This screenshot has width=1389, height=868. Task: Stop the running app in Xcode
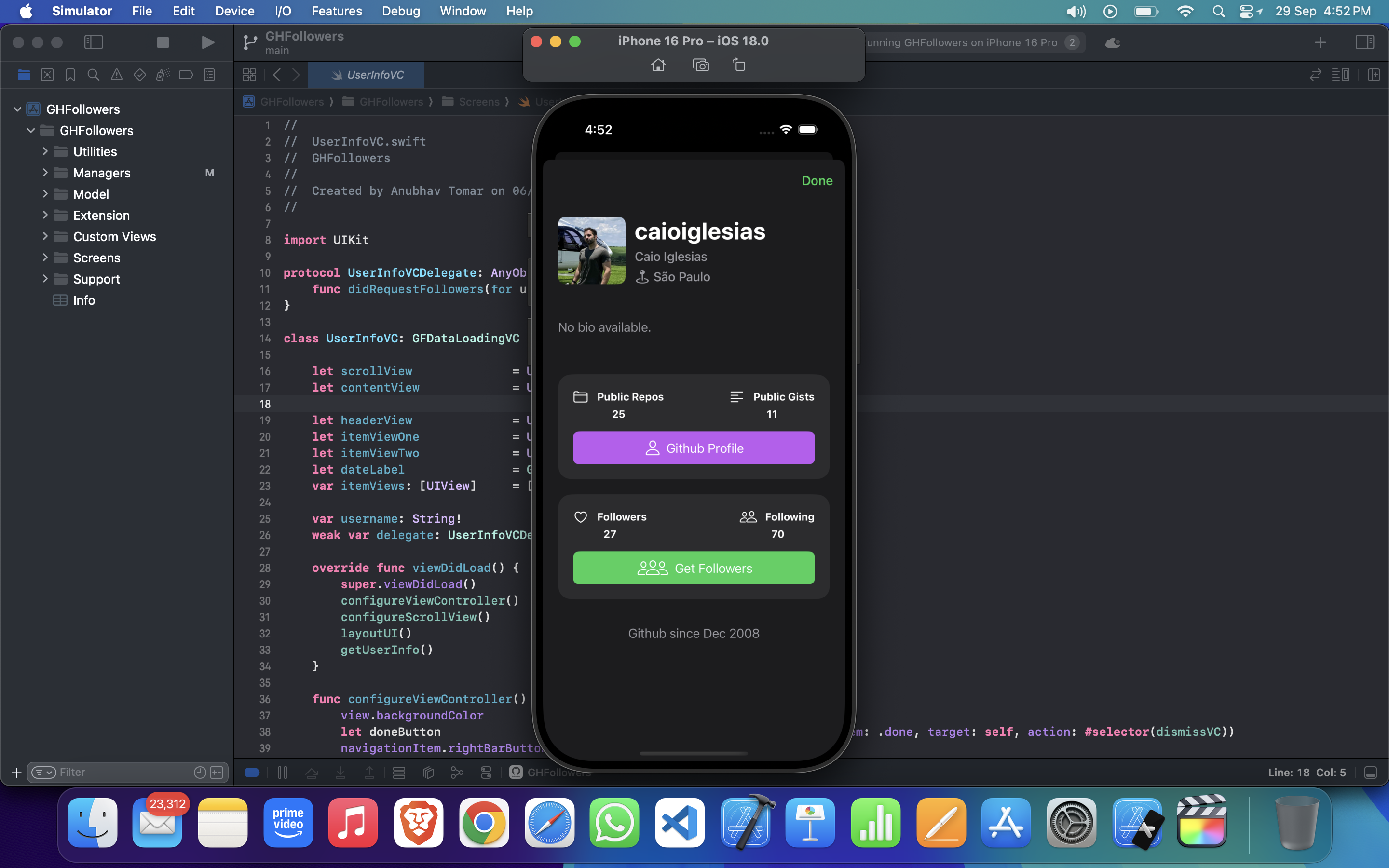coord(163,42)
